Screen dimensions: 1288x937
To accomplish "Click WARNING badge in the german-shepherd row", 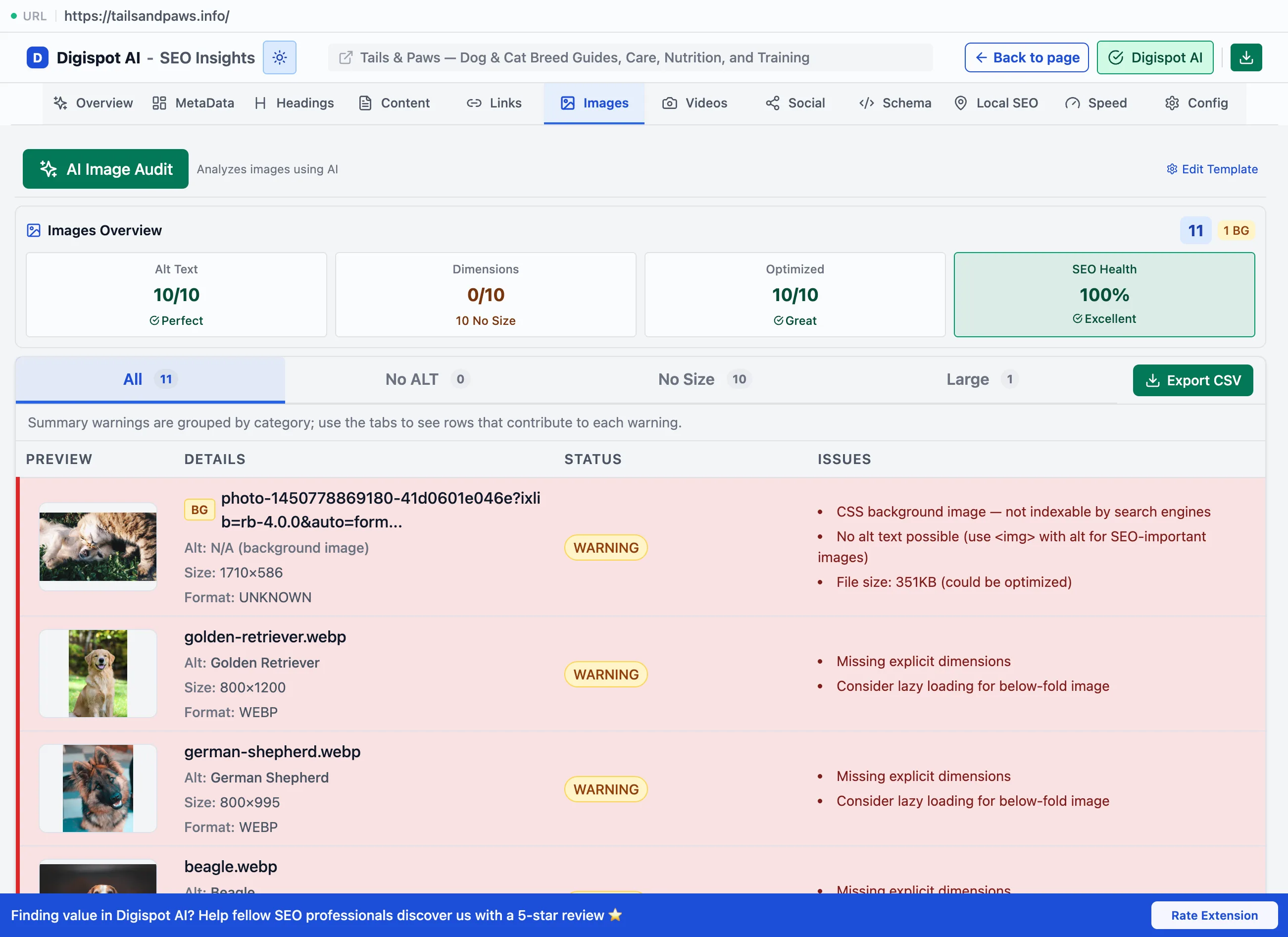I will [x=606, y=789].
